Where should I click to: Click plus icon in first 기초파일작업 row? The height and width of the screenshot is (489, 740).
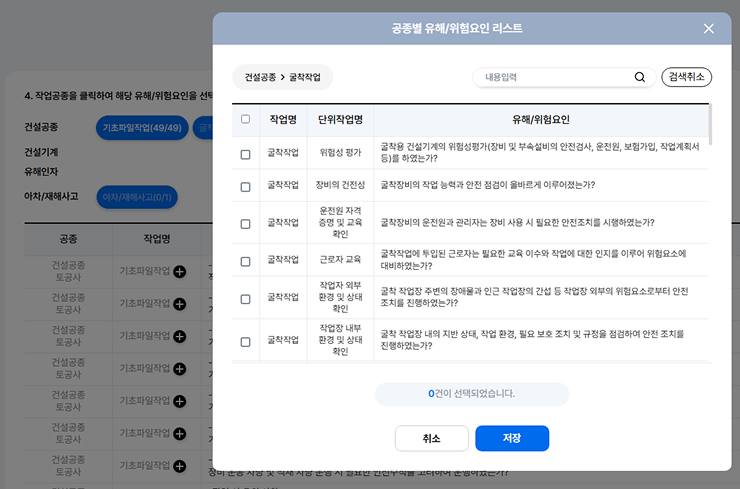click(x=179, y=271)
